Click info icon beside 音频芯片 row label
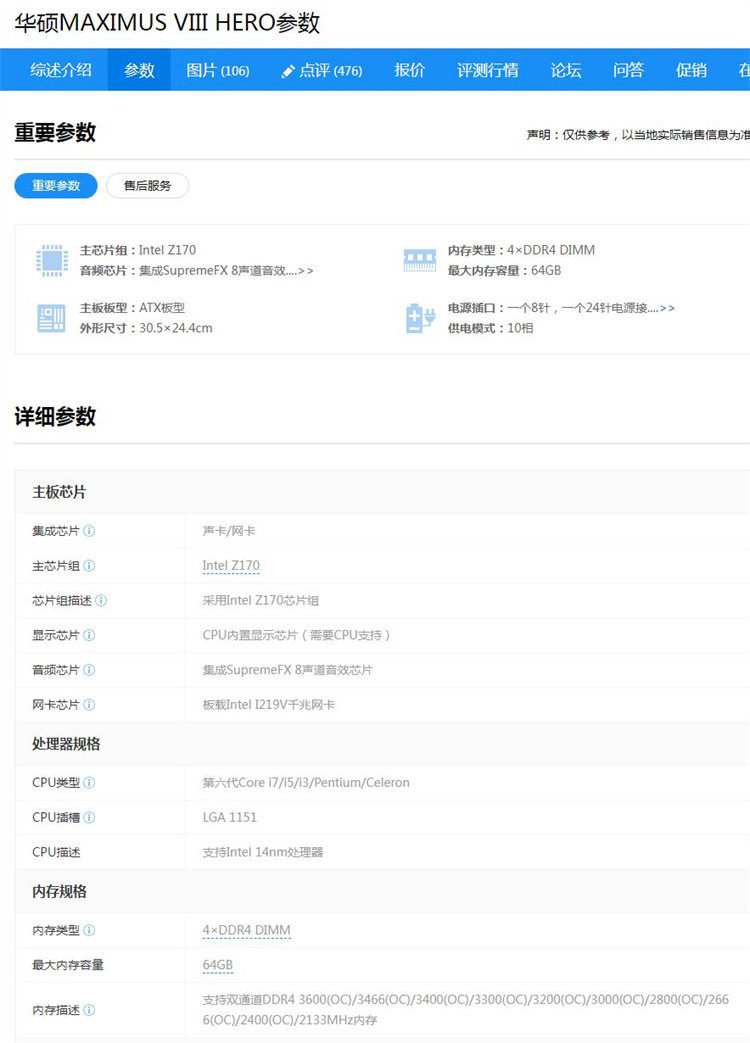The height and width of the screenshot is (1043, 750). click(89, 669)
